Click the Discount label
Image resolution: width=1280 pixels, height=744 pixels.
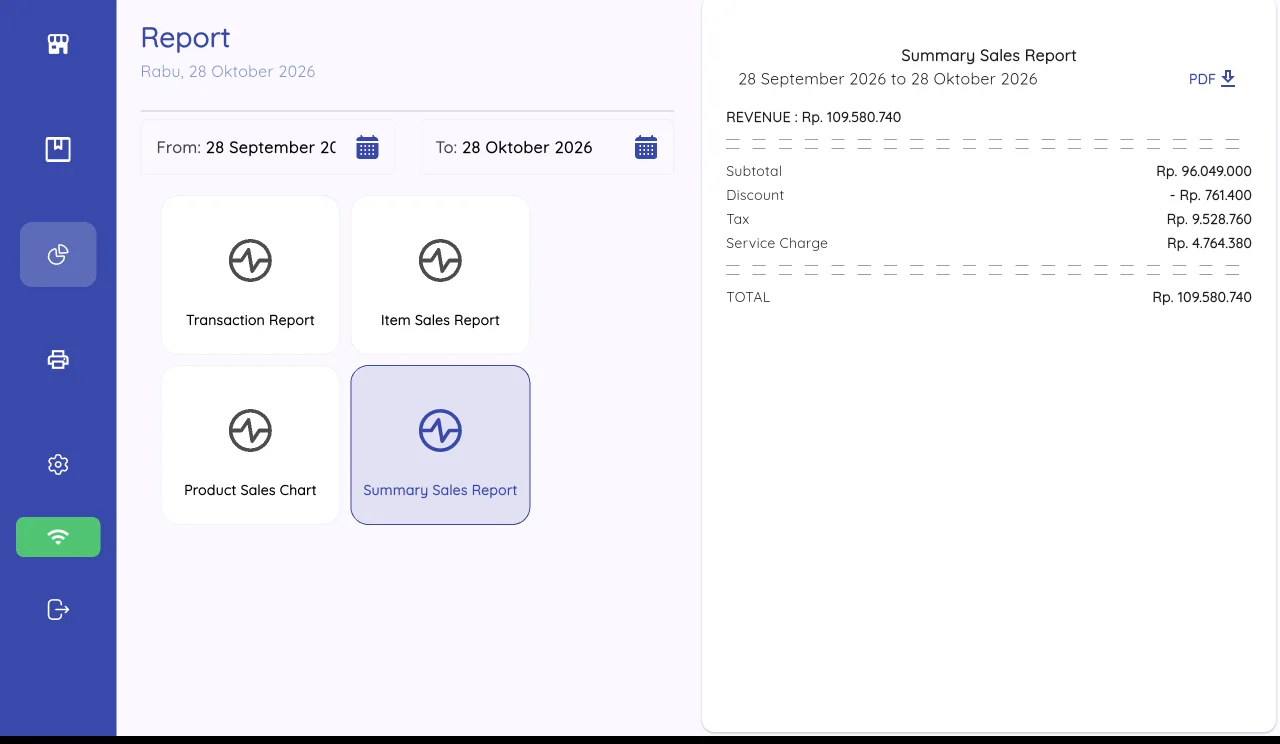tap(755, 195)
